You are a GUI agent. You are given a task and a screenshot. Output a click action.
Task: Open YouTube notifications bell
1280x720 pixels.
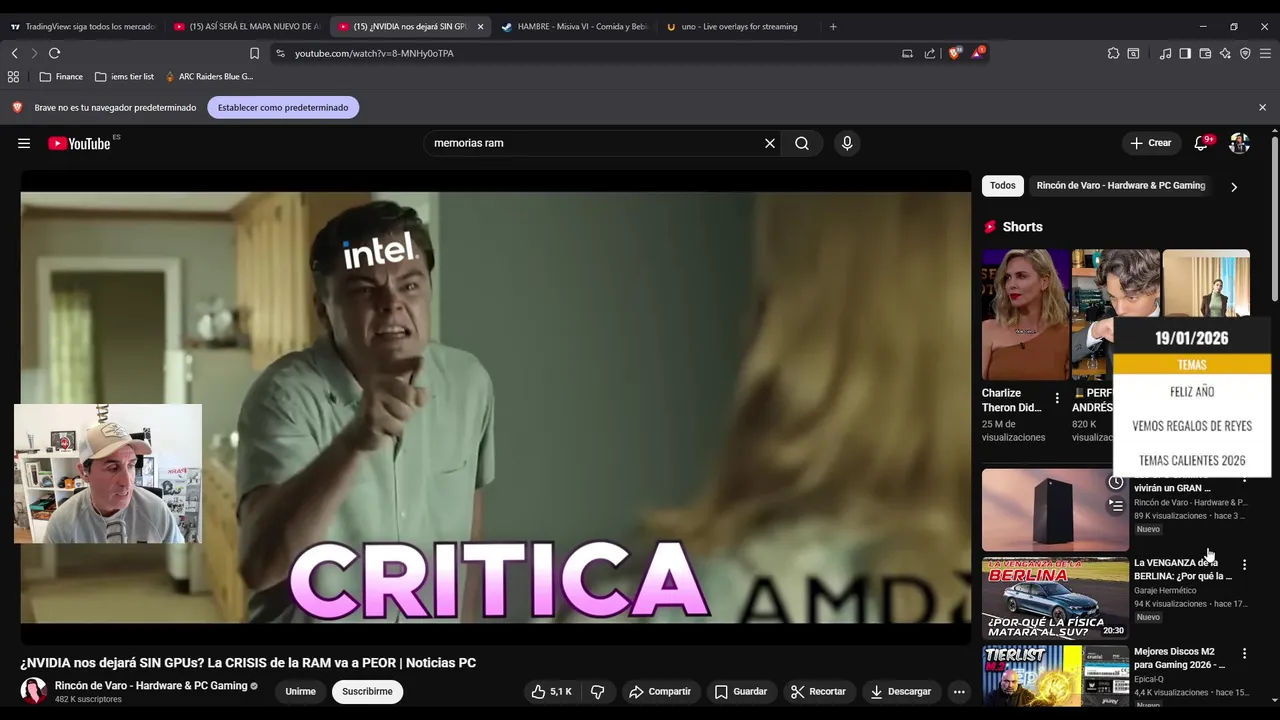[x=1201, y=143]
